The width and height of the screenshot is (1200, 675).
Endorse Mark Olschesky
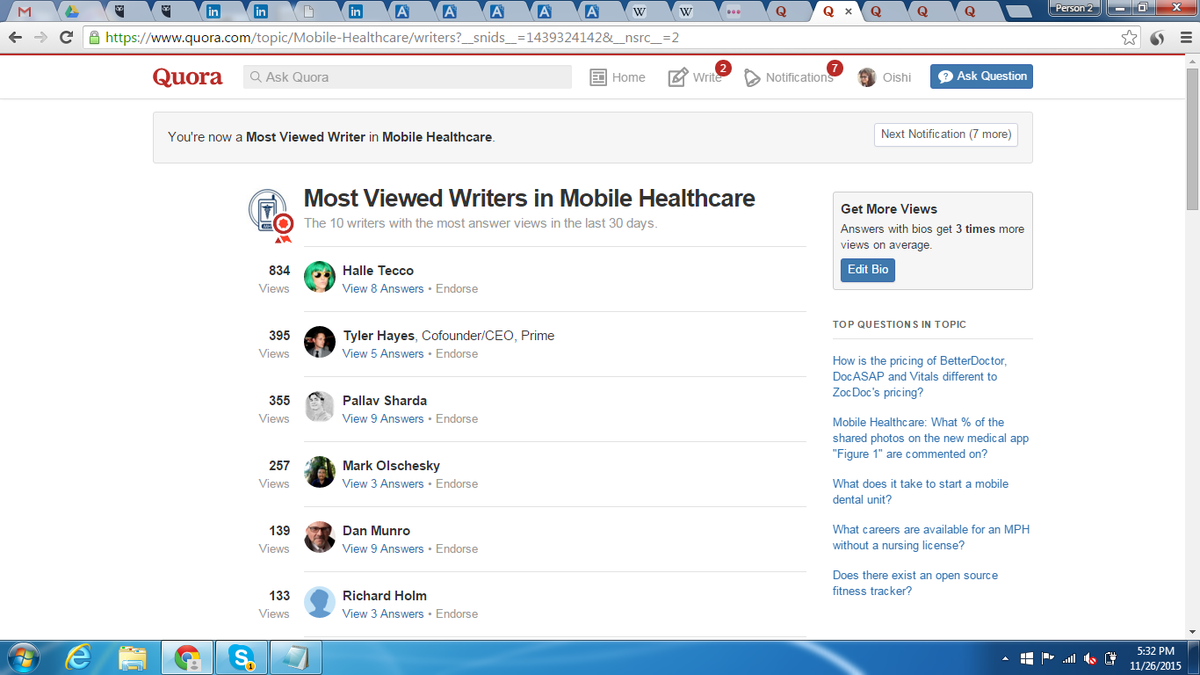click(457, 484)
